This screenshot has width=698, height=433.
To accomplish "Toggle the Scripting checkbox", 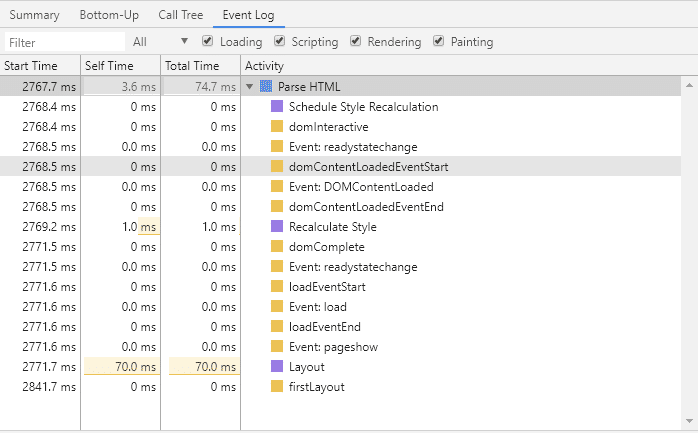I will click(280, 41).
